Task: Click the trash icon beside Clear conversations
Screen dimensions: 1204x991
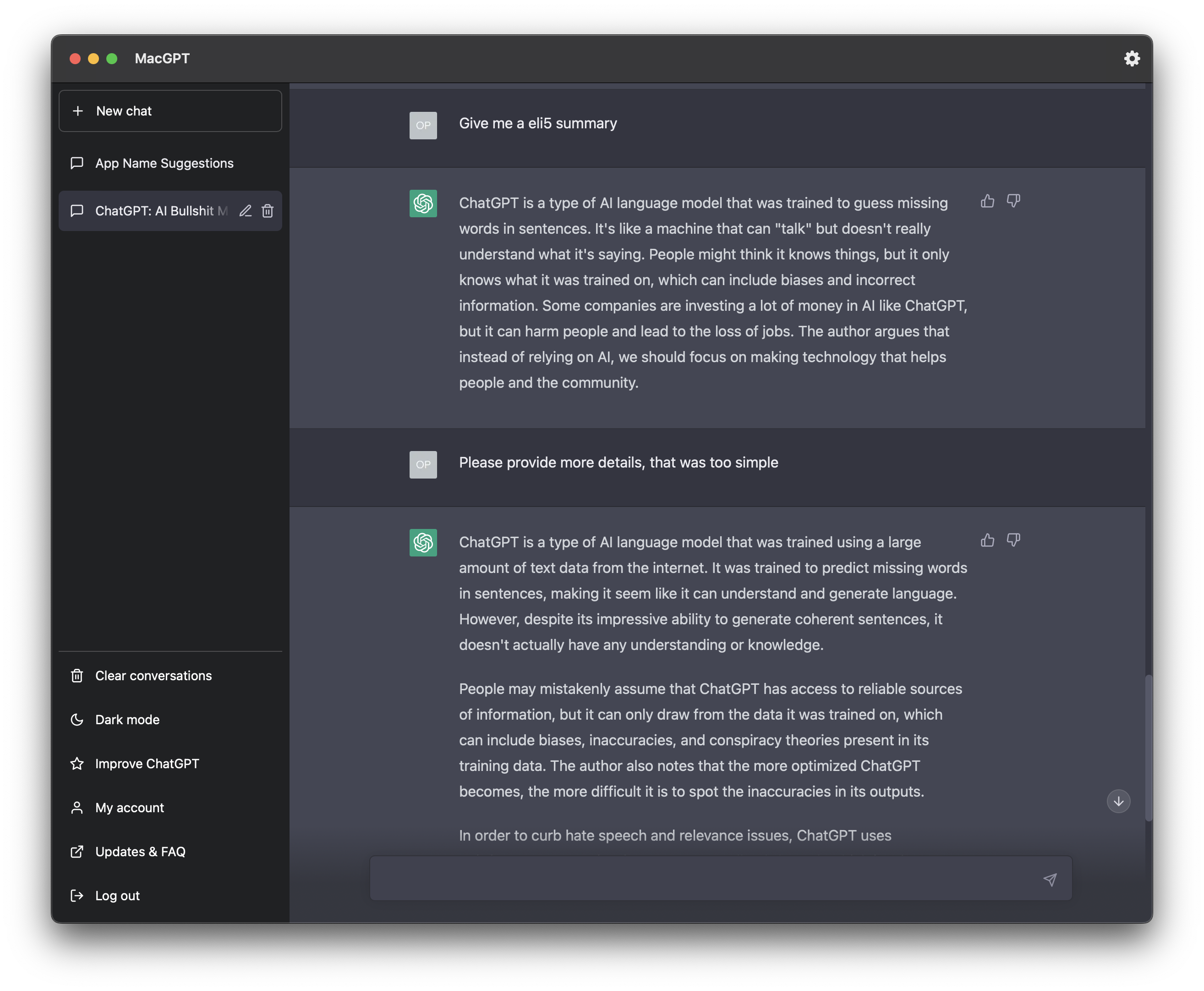Action: click(x=77, y=676)
